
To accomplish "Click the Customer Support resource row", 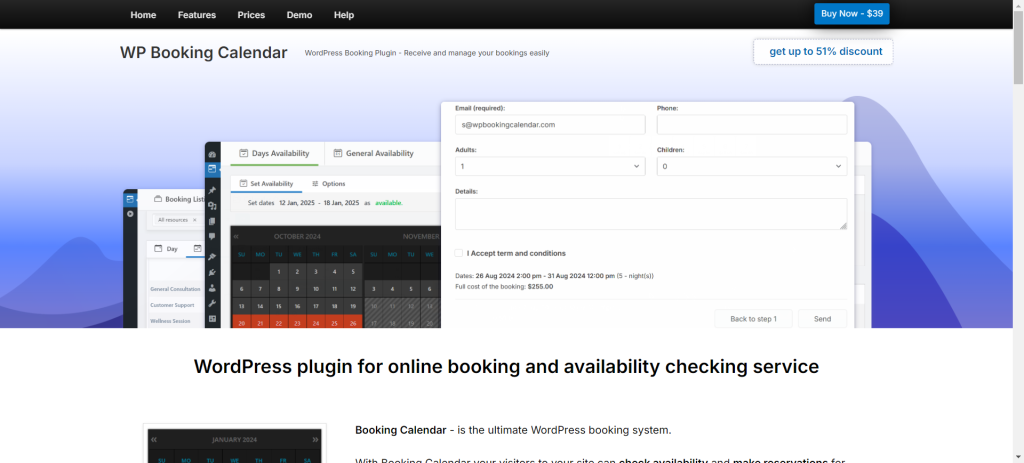I will [174, 305].
